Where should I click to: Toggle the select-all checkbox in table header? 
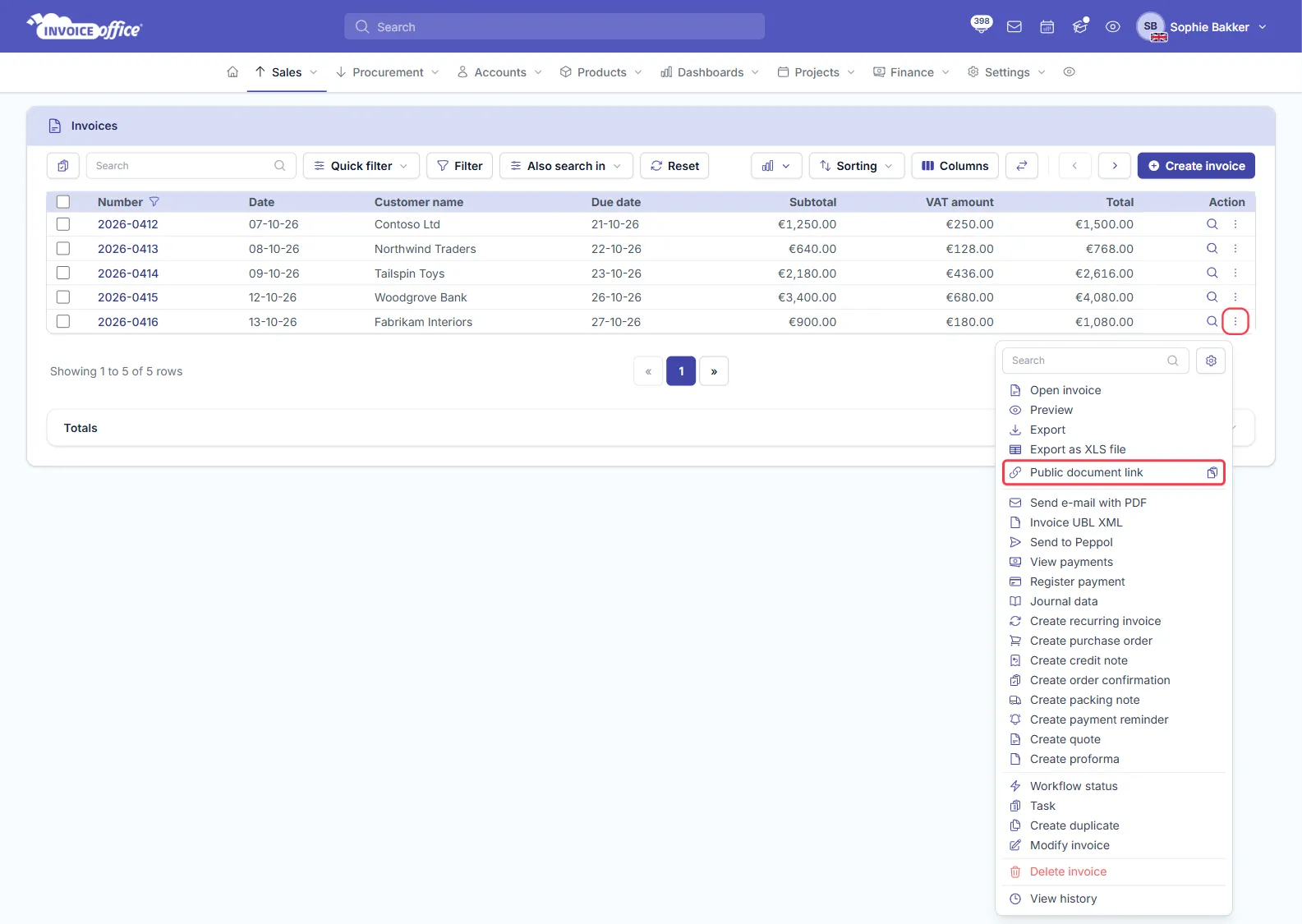tap(63, 202)
